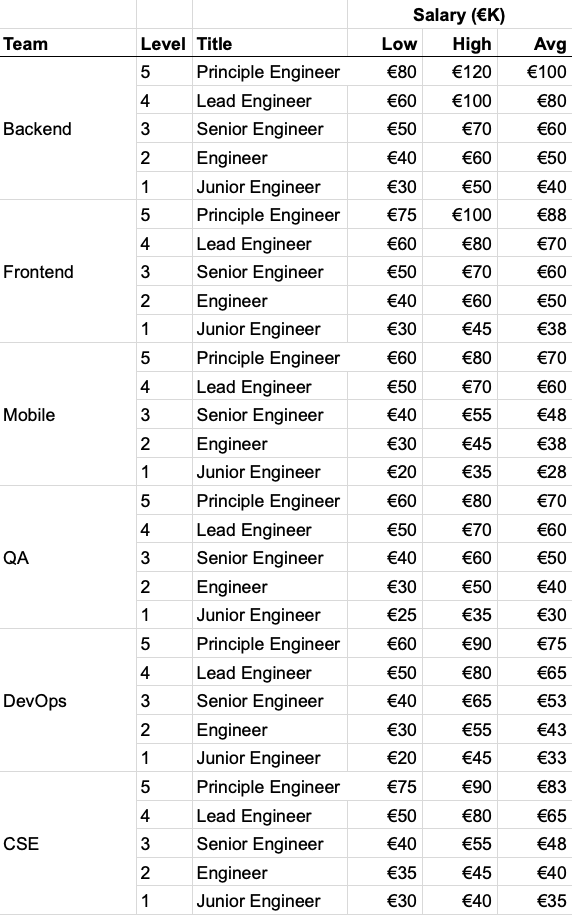Click the Team column header
The image size is (572, 915).
point(68,44)
